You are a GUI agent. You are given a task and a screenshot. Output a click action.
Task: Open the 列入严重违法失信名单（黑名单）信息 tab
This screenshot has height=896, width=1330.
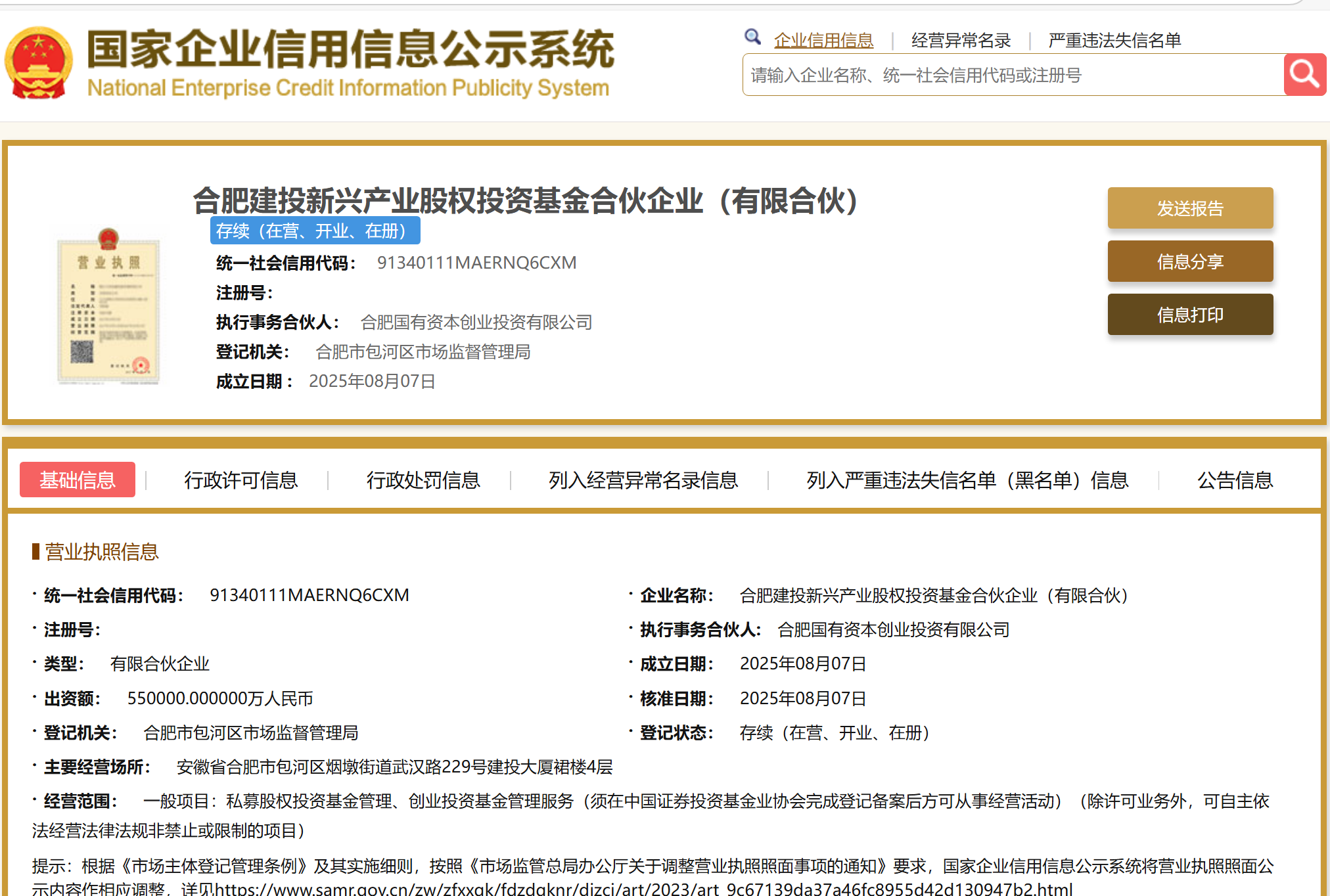point(967,480)
